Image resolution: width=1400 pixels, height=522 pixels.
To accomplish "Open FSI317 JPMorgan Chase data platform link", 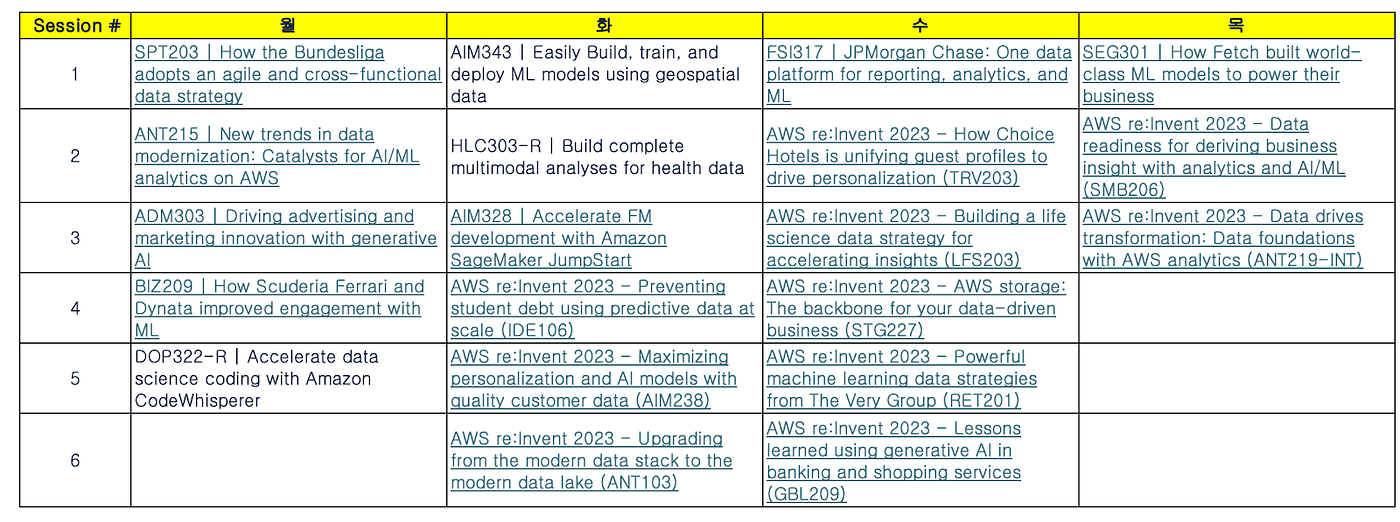I will click(x=919, y=74).
